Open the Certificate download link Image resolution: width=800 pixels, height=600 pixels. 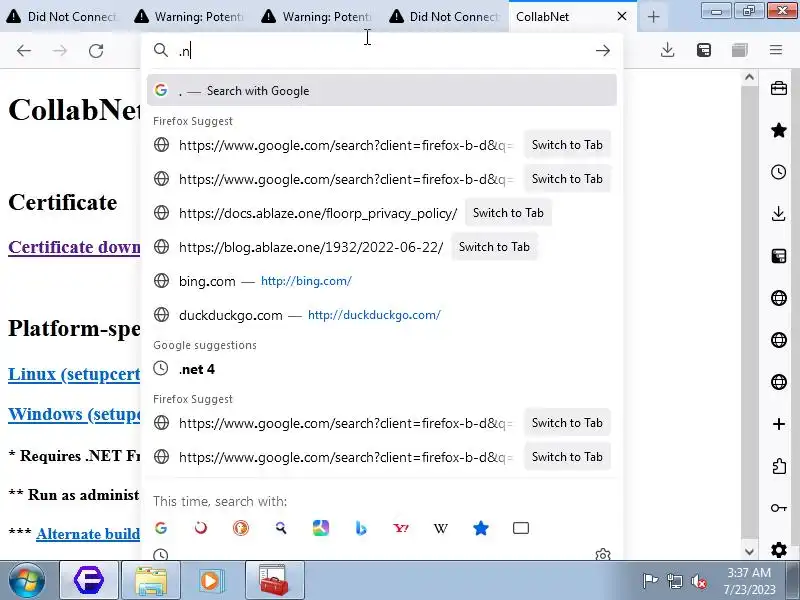pos(74,247)
